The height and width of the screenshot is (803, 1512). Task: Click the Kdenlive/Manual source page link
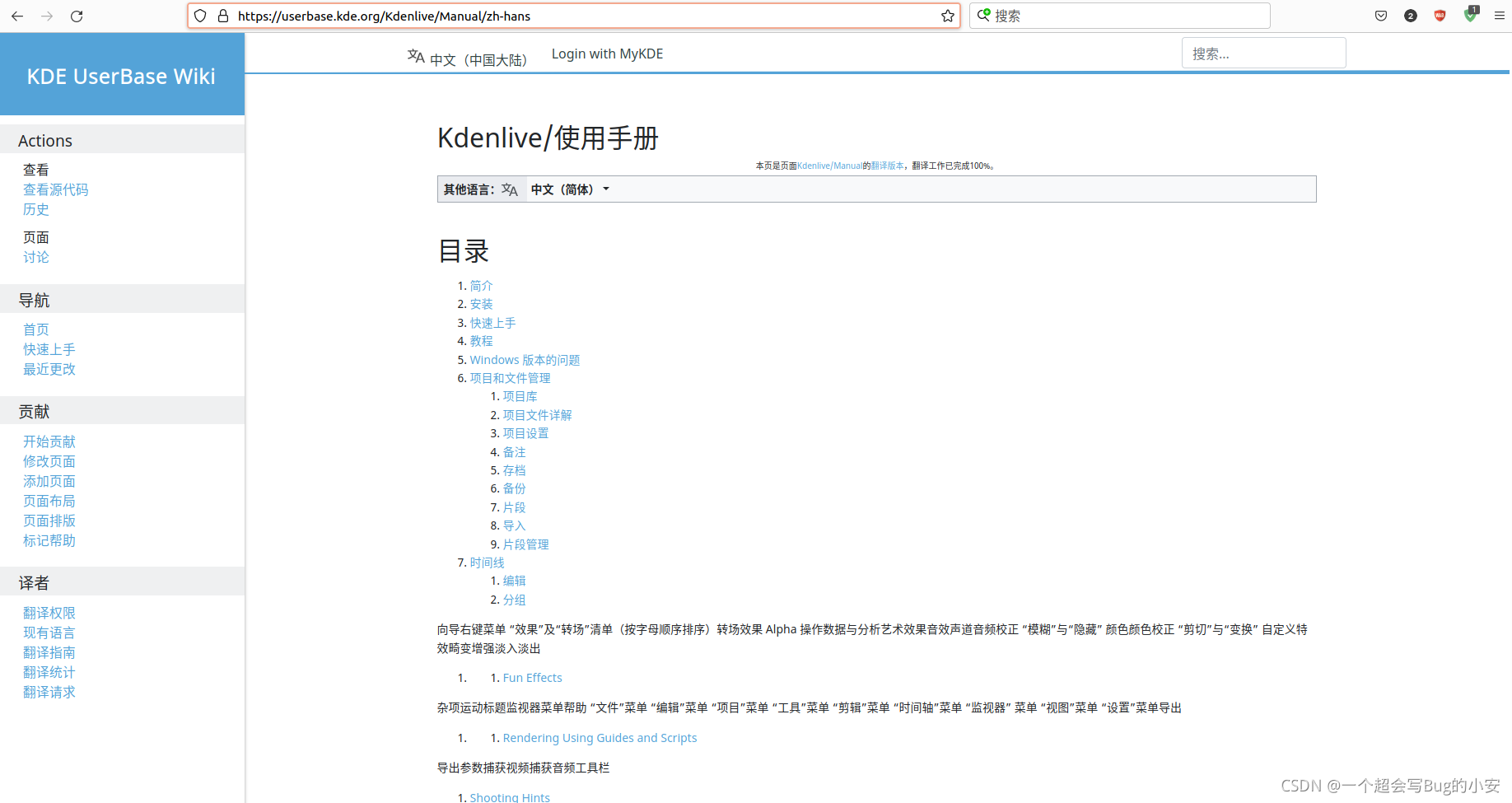click(829, 166)
